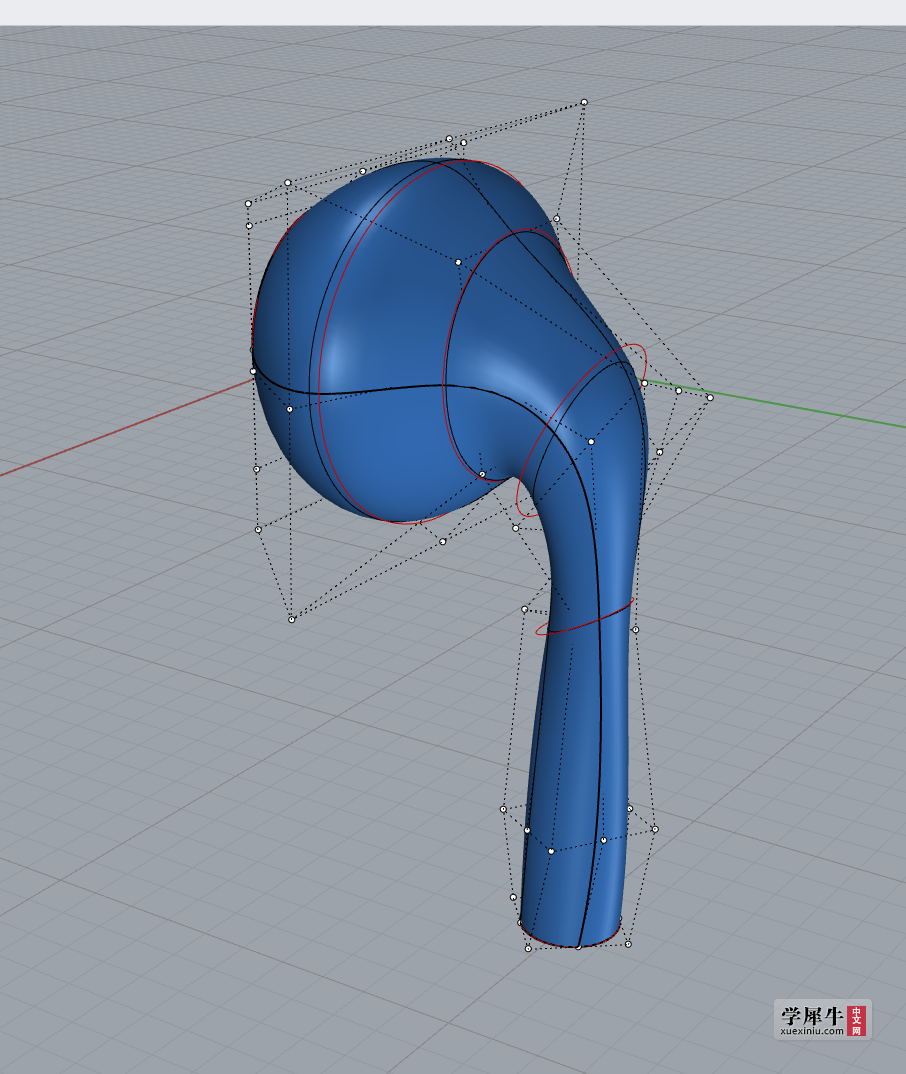906x1074 pixels.
Task: Select the topmost control point of the cage
Action: tap(584, 102)
